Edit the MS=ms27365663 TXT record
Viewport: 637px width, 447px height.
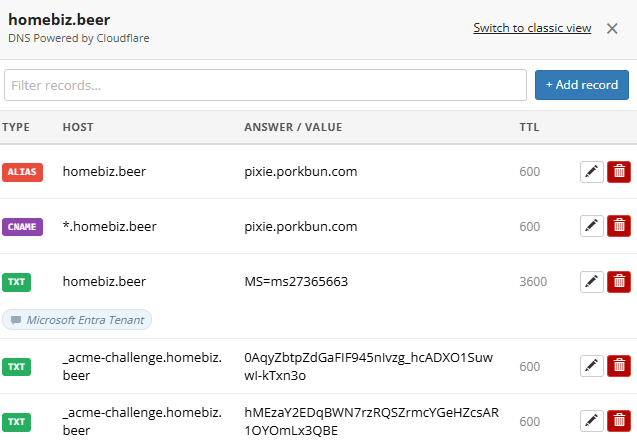[592, 282]
